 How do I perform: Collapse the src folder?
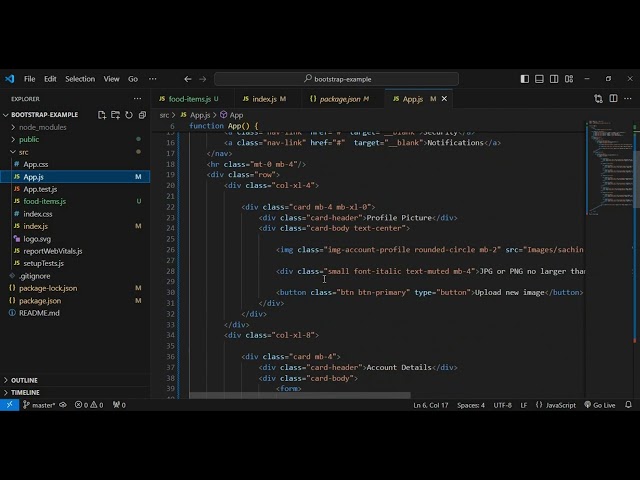(x=23, y=152)
